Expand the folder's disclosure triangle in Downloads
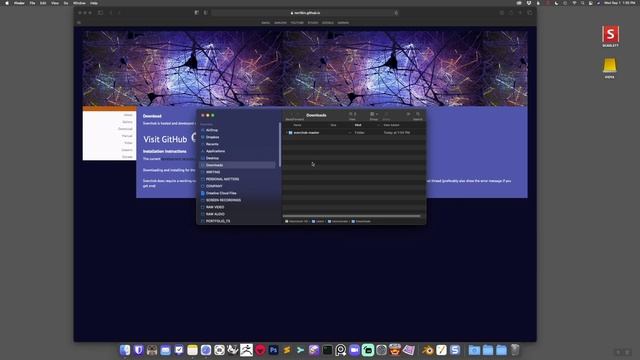 286,133
